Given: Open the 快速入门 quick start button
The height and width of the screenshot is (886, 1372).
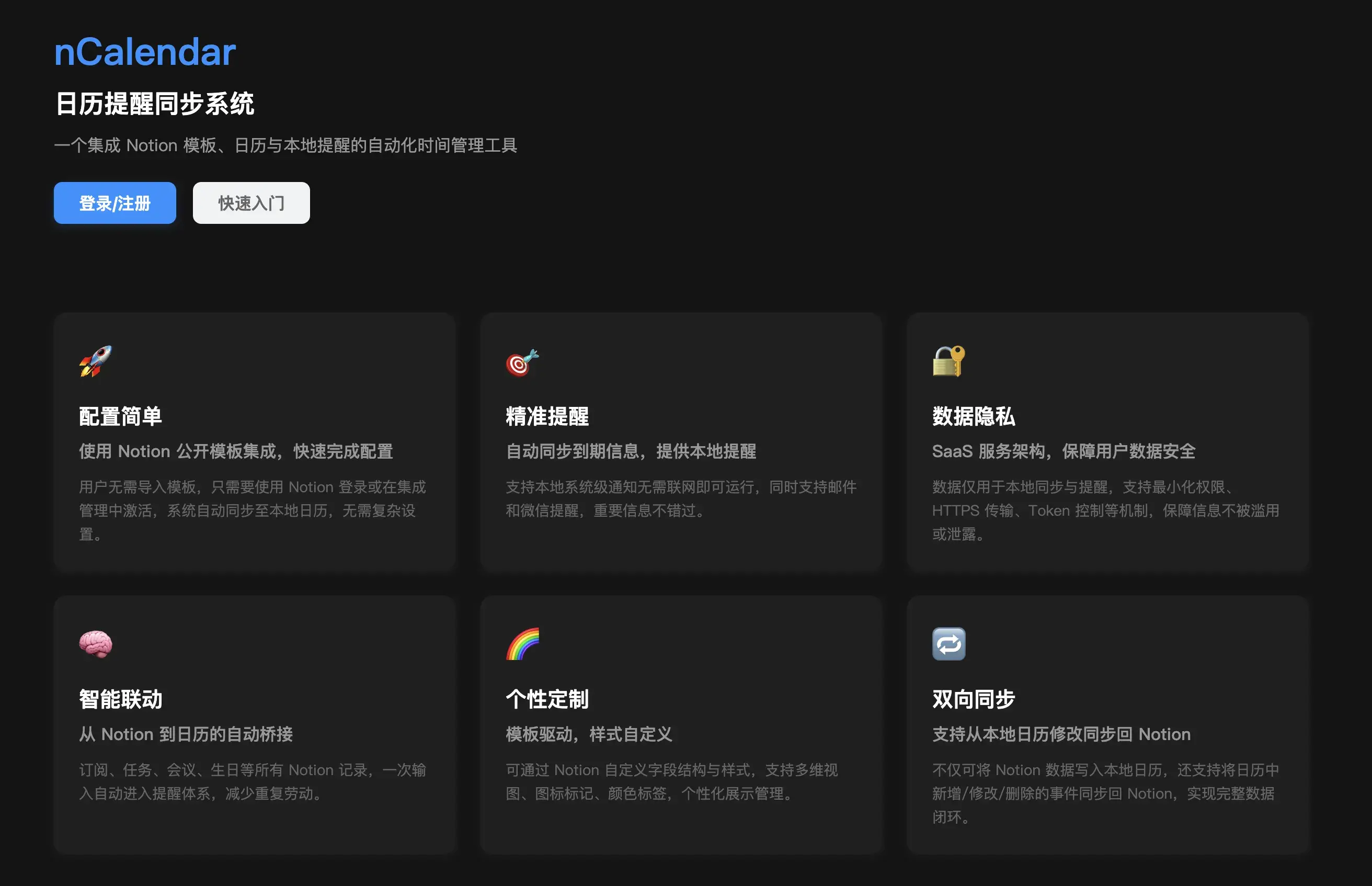Looking at the screenshot, I should [x=251, y=203].
